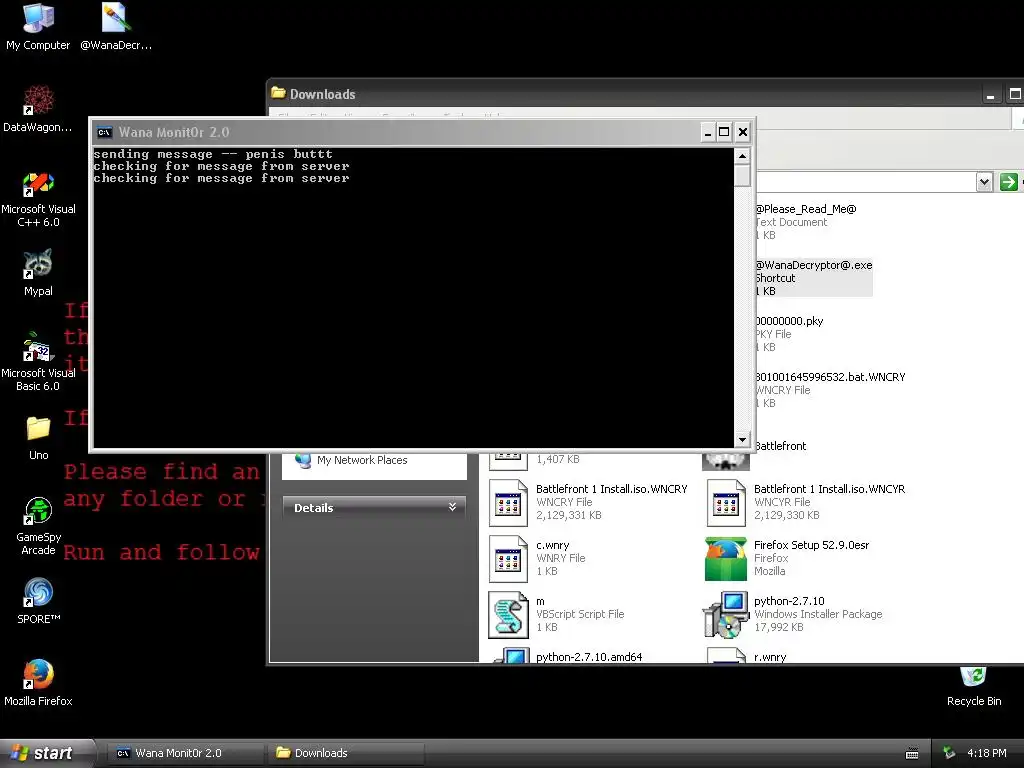This screenshot has width=1024, height=768.
Task: Click the keyboard icon in system tray
Action: [x=912, y=754]
